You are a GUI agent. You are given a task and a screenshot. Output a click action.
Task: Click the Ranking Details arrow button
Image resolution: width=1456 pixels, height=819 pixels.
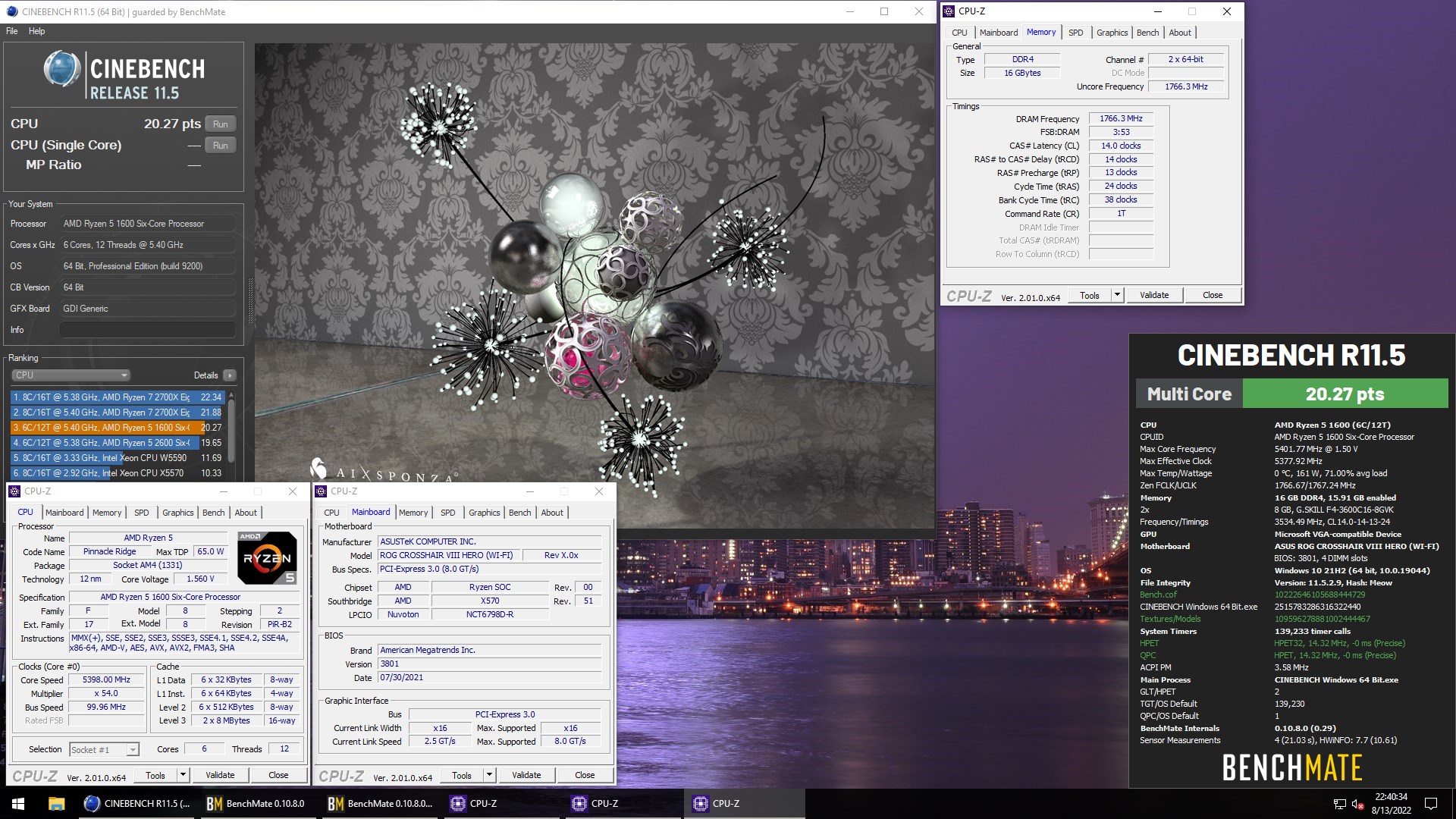(230, 375)
